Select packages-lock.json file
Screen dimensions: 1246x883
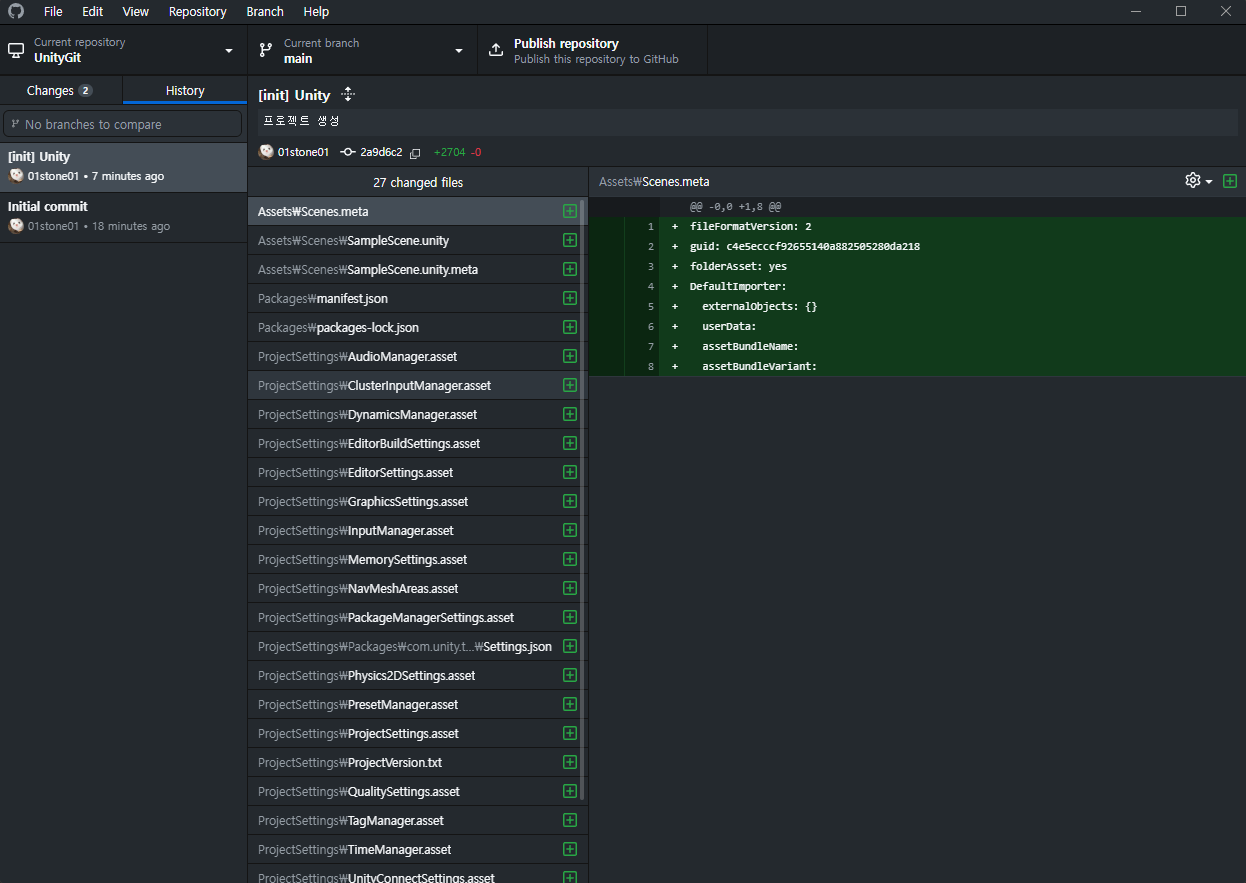417,327
